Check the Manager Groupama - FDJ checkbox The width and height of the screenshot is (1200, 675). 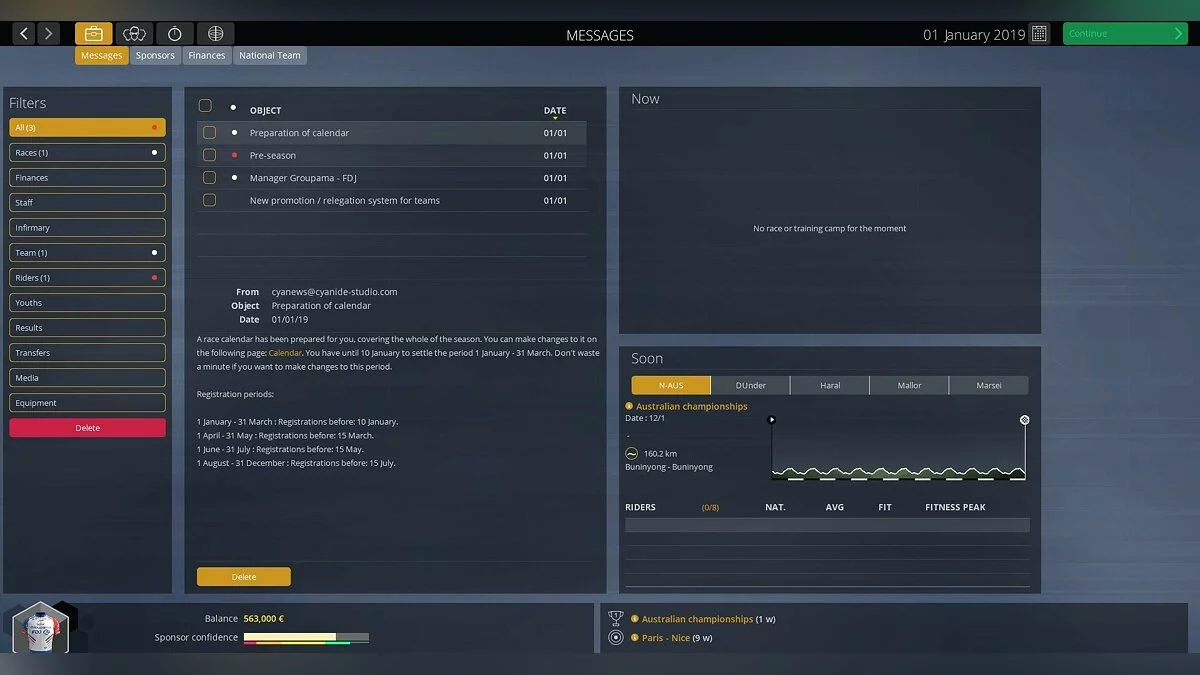209,178
